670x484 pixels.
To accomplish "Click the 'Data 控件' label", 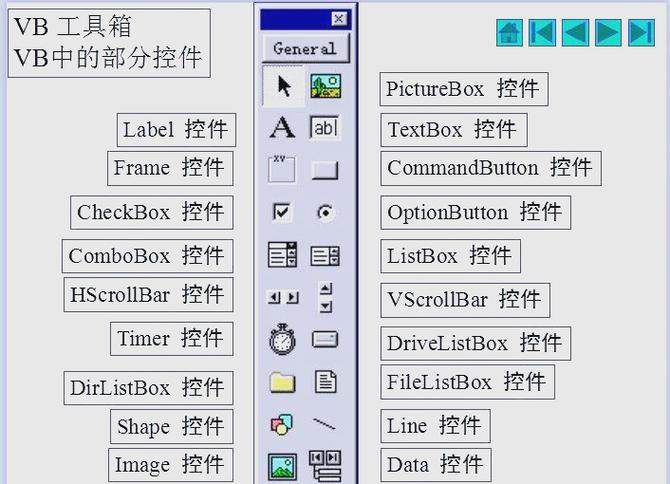I will (x=436, y=465).
